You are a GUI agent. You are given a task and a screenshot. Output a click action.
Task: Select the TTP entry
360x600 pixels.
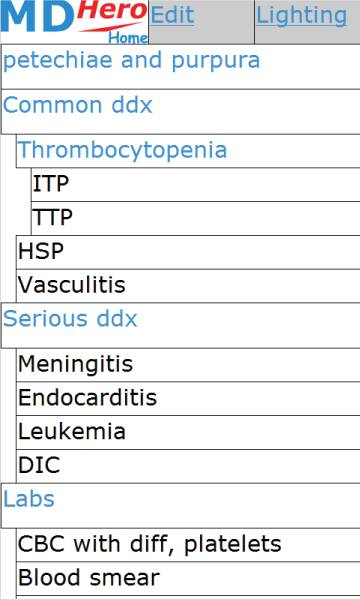tap(196, 218)
